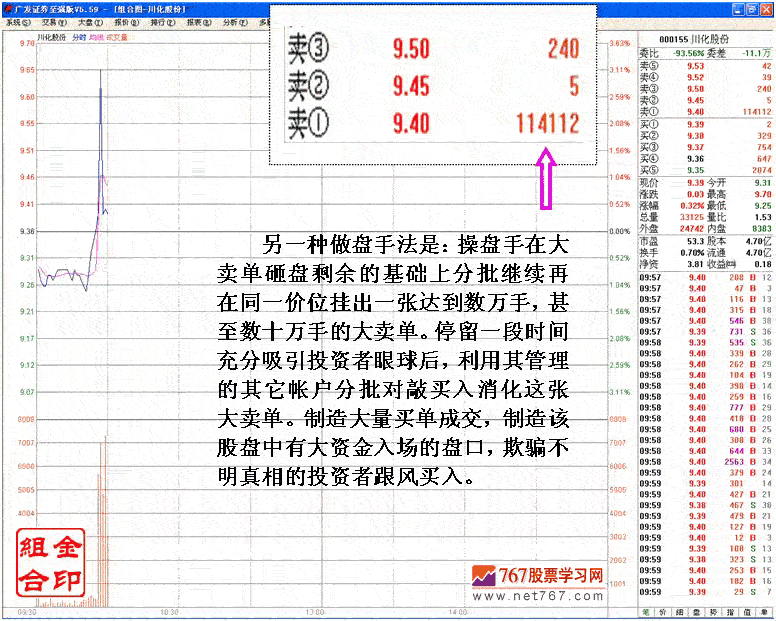Toggle the 分时 line in chart legend

click(79, 36)
